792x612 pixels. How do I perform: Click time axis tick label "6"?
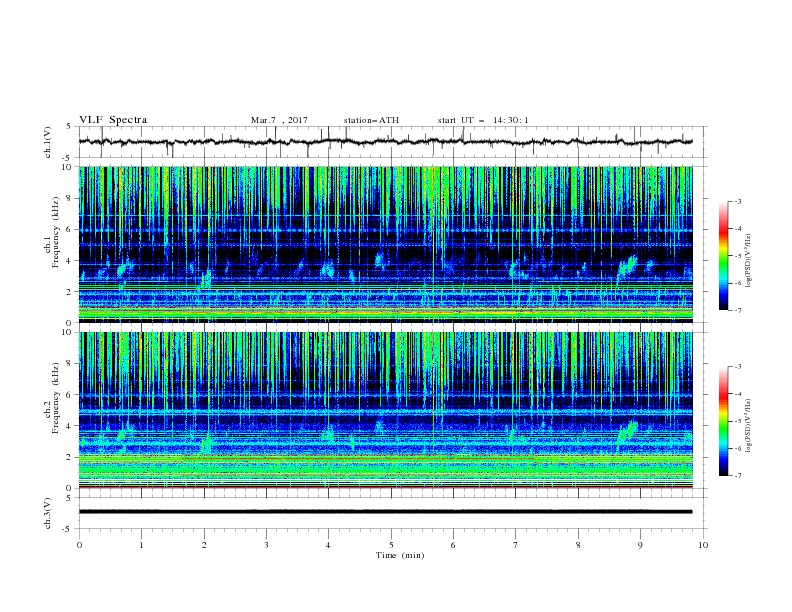(453, 545)
